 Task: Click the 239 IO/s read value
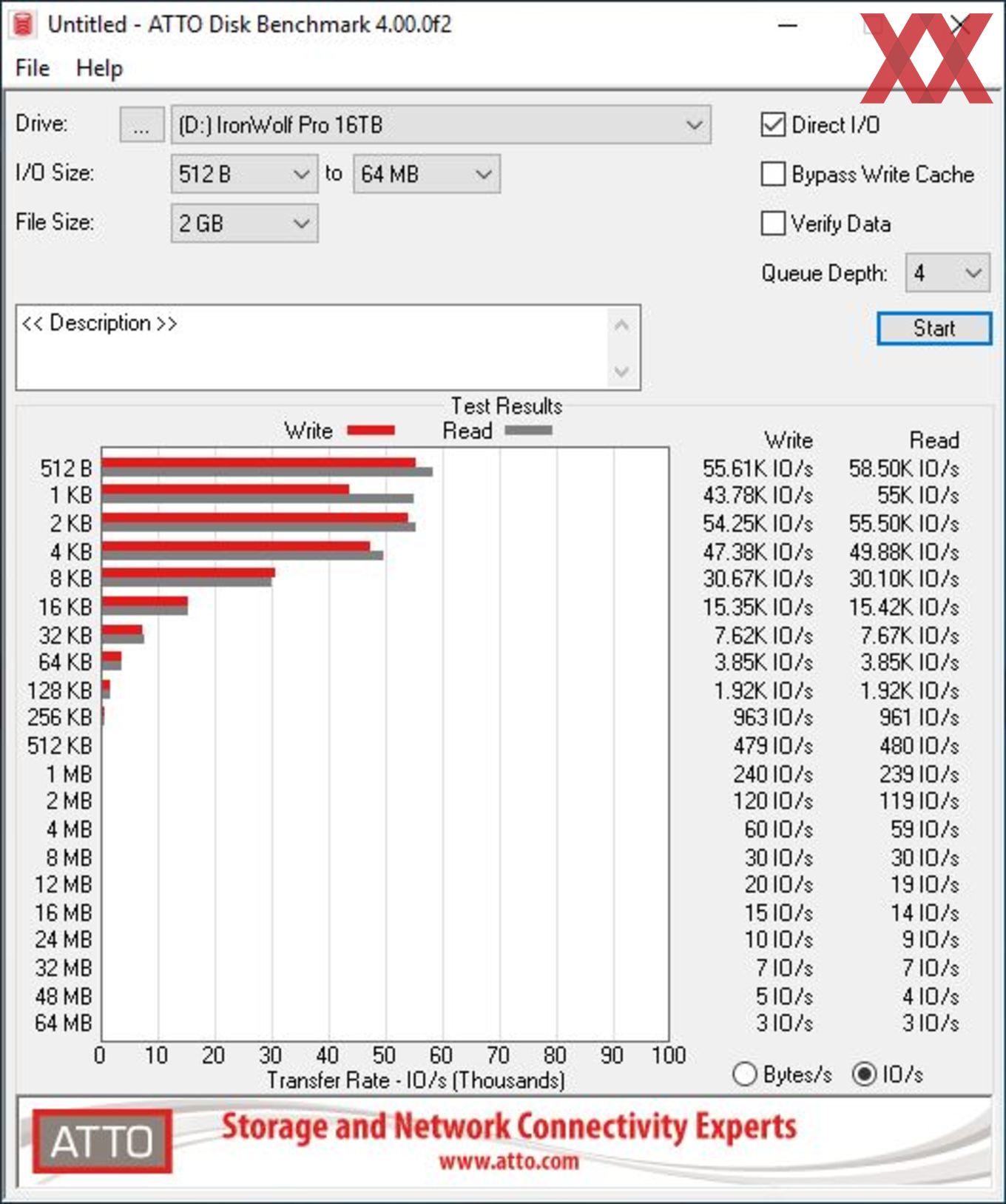tap(919, 774)
